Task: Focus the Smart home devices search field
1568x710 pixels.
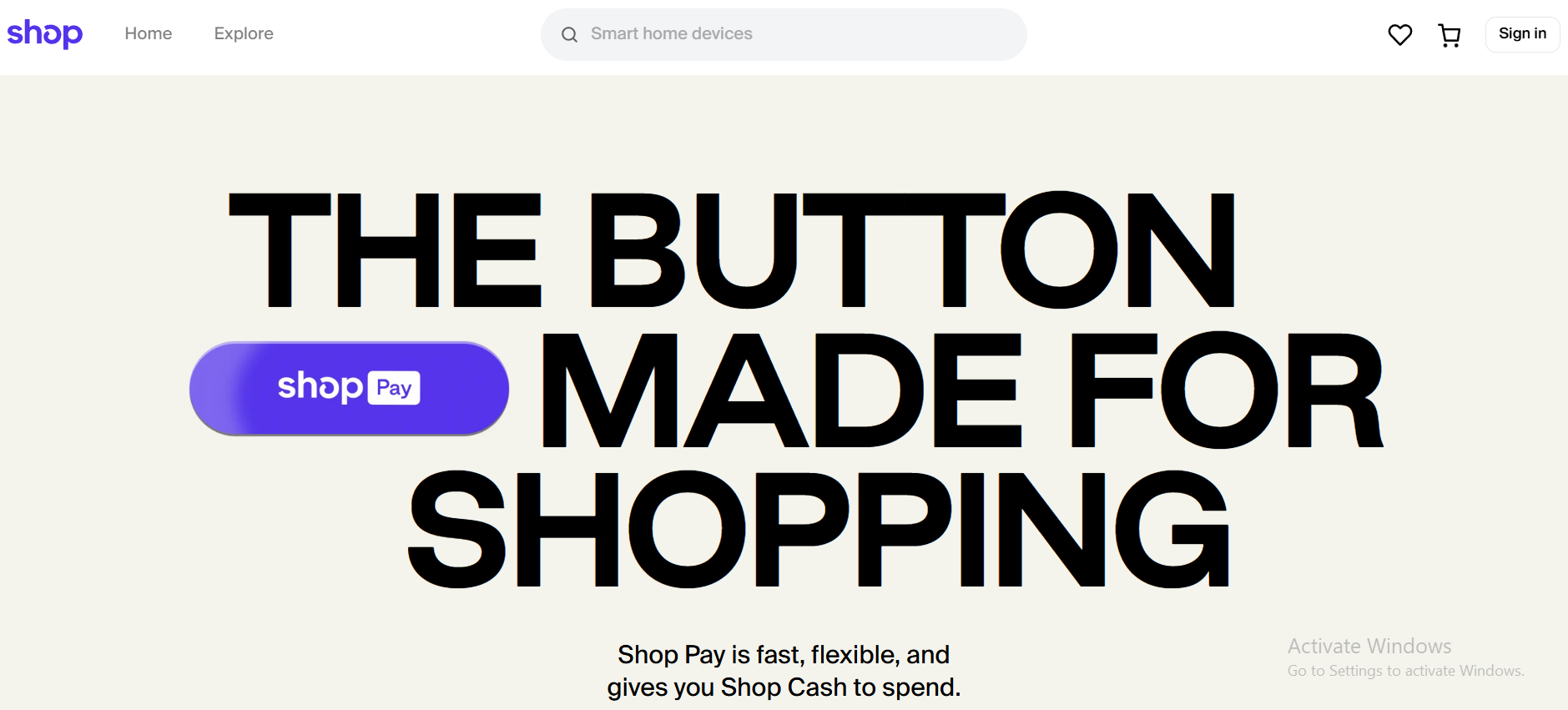Action: (784, 34)
